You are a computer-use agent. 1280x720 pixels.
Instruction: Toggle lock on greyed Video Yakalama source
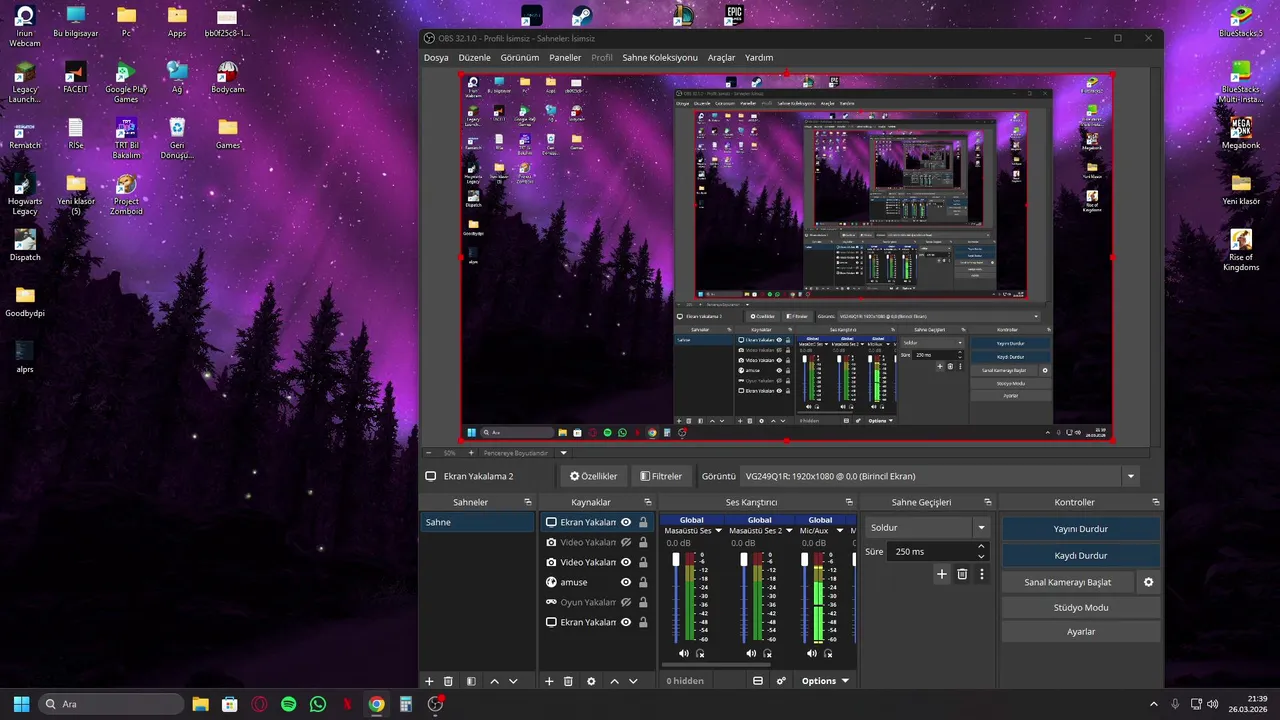point(643,542)
